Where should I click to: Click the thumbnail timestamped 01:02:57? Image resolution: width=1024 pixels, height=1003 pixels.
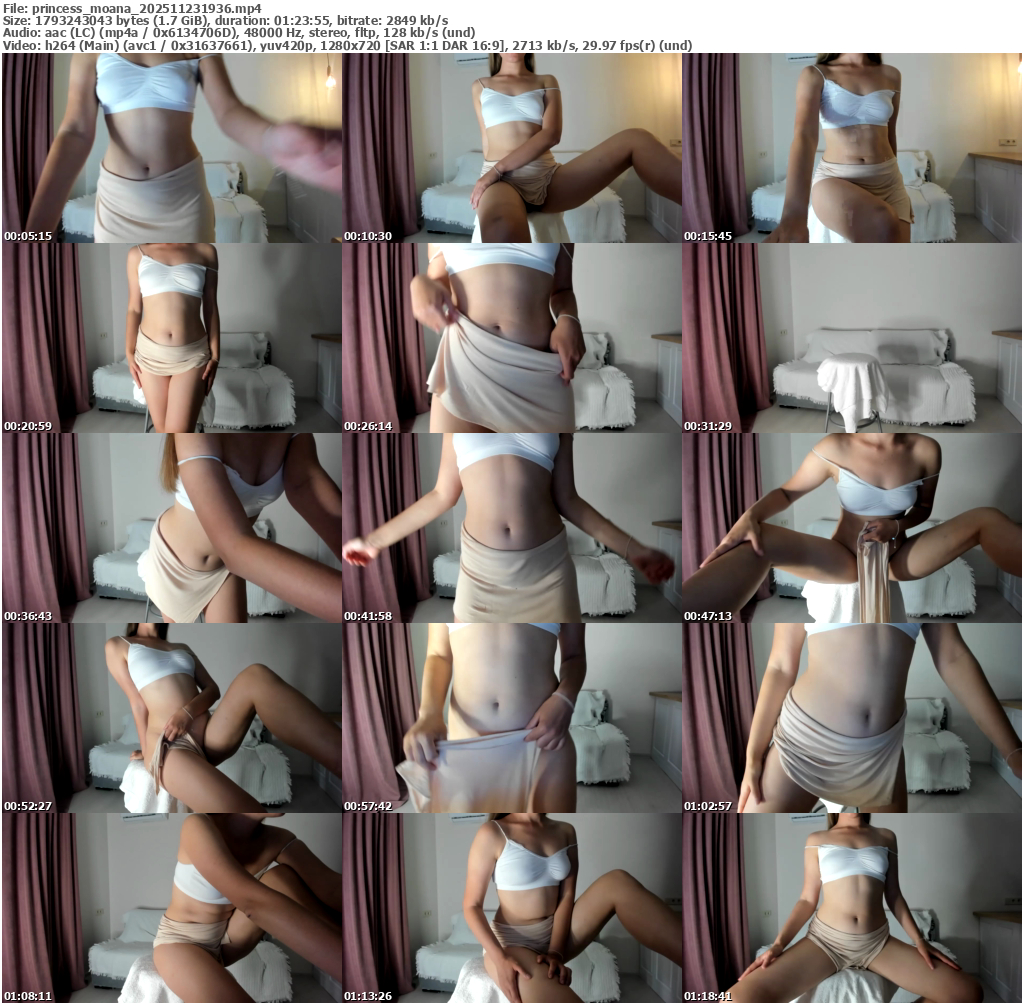click(852, 718)
